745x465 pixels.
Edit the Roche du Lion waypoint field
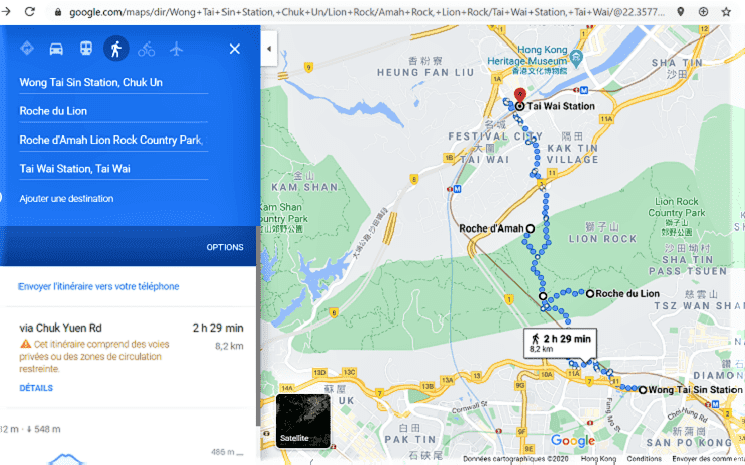(114, 111)
